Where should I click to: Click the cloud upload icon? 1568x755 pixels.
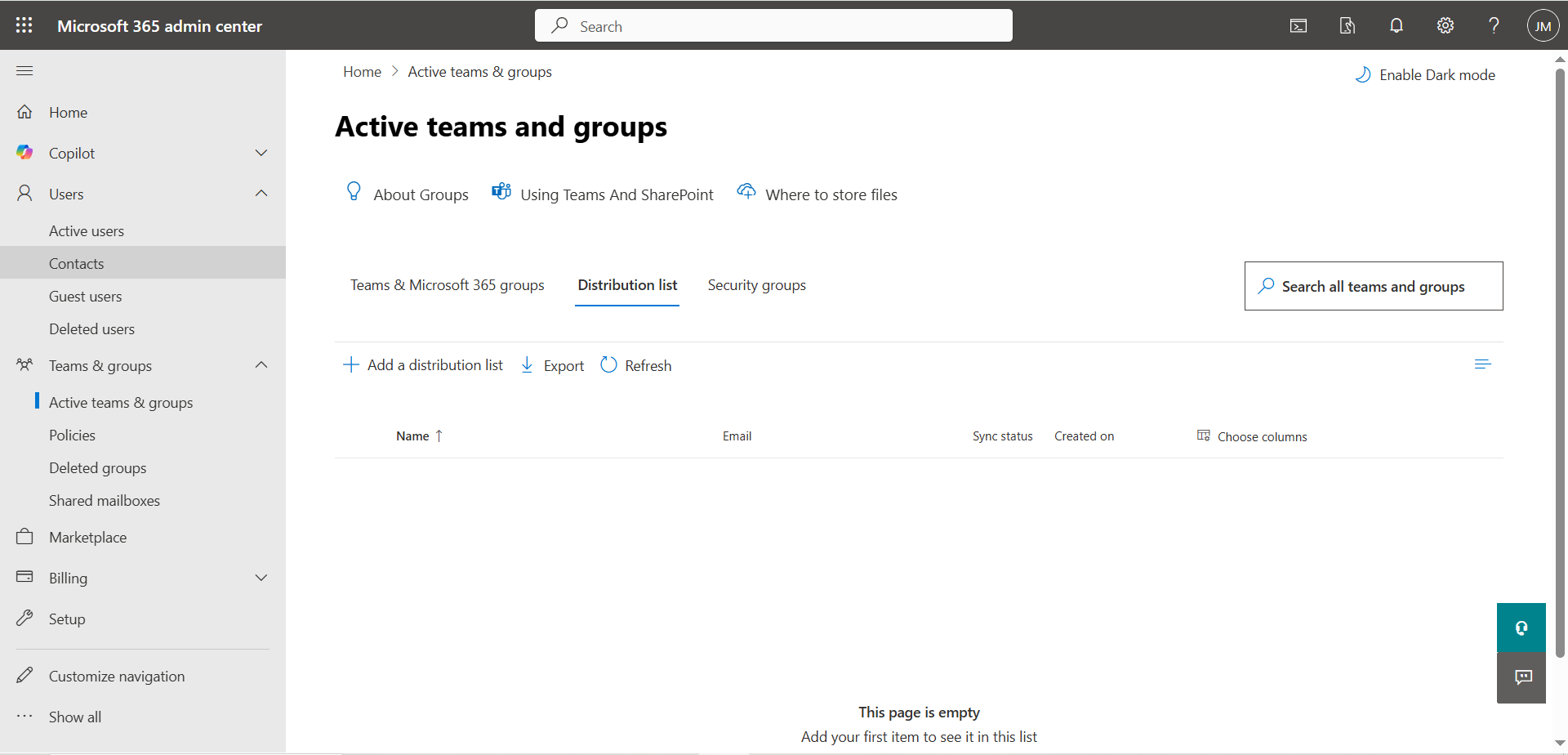746,191
